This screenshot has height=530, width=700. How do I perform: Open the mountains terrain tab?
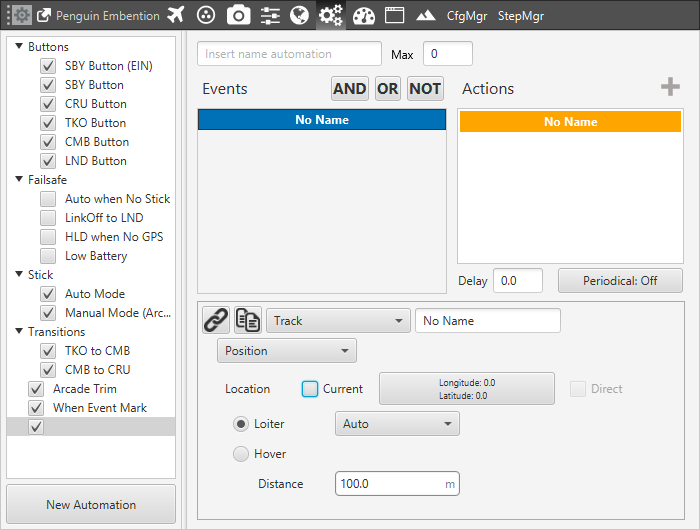(425, 16)
